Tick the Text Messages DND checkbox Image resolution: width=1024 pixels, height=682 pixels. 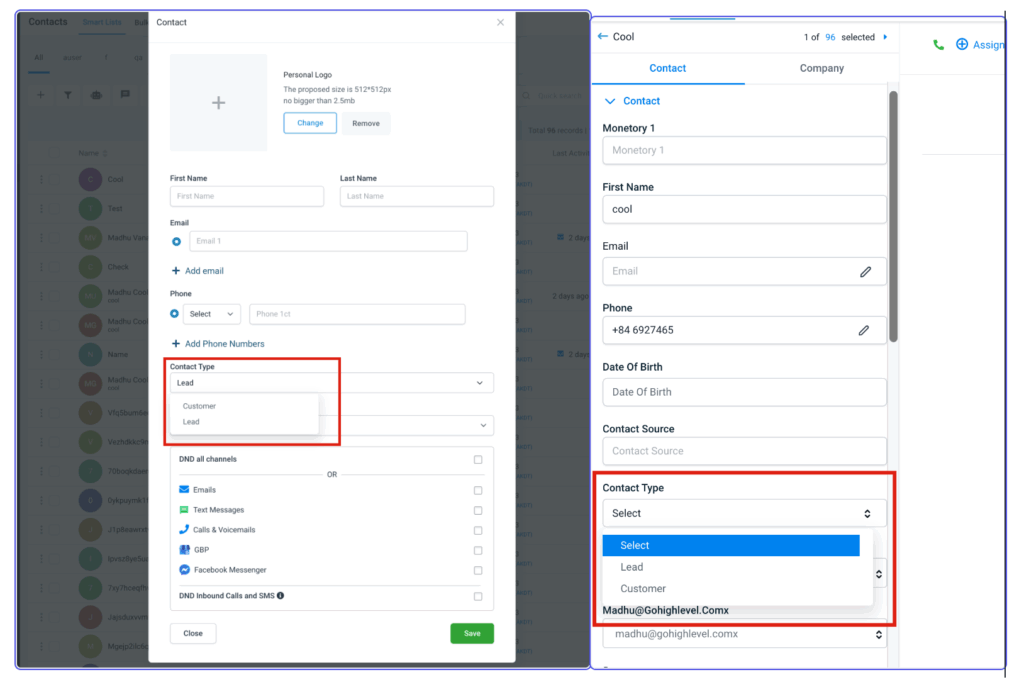click(x=478, y=510)
